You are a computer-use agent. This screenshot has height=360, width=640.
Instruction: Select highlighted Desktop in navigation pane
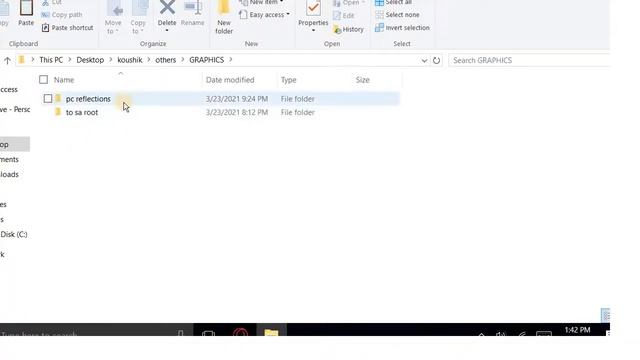point(15,144)
